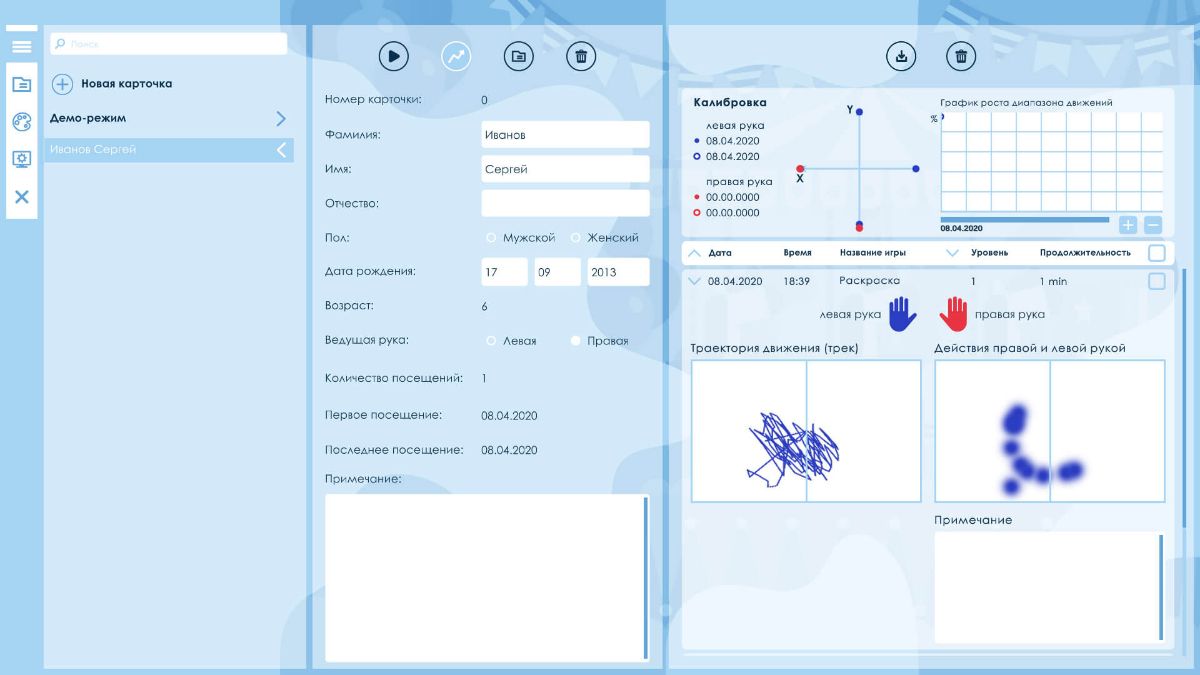Image resolution: width=1200 pixels, height=675 pixels.
Task: Open the palette sidebar icon
Action: (21, 121)
